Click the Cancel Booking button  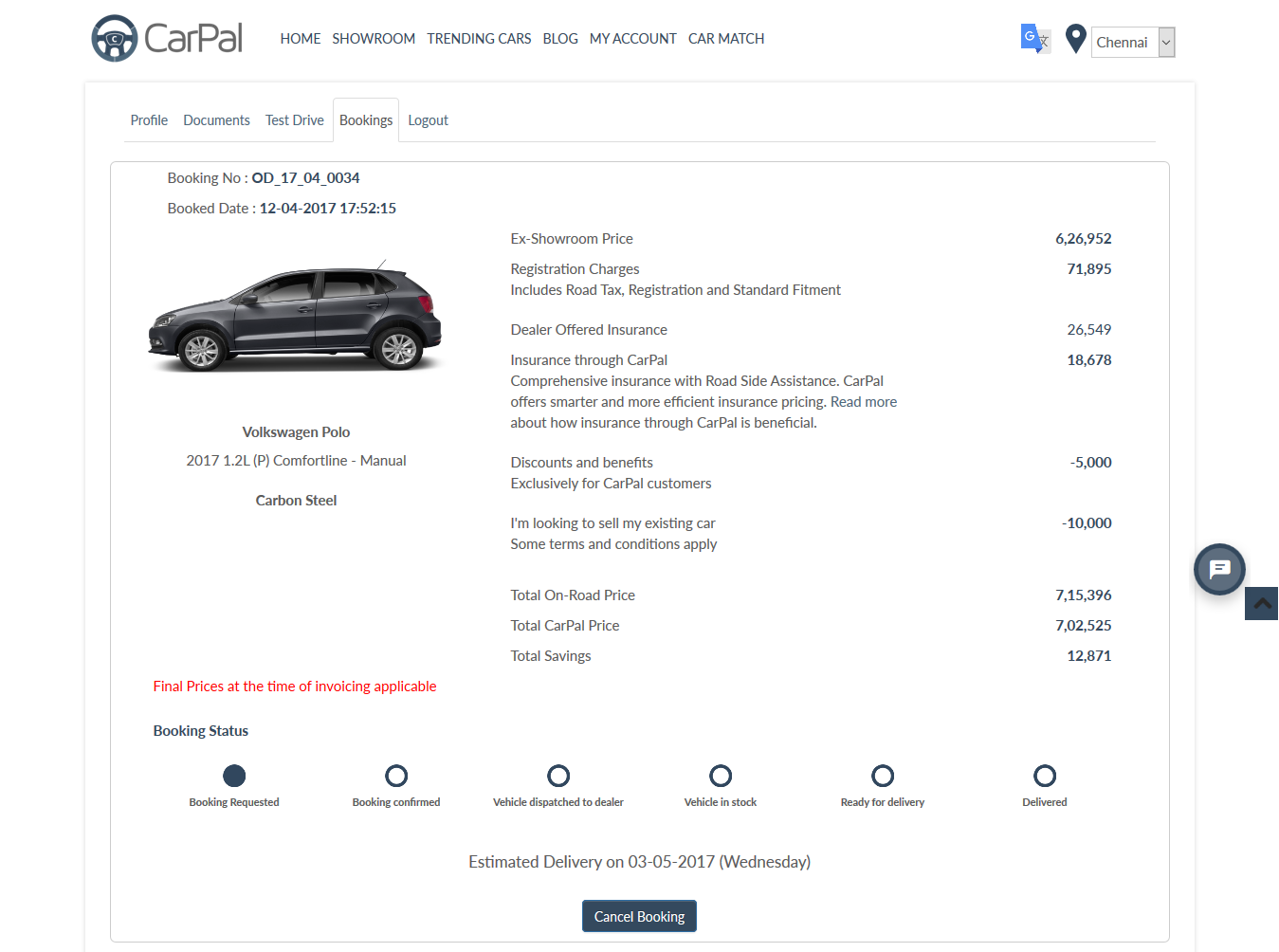(x=639, y=916)
